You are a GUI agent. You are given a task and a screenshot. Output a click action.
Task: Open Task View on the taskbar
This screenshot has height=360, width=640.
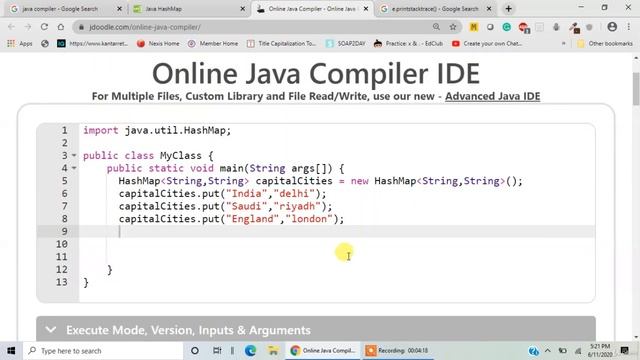(x=217, y=351)
